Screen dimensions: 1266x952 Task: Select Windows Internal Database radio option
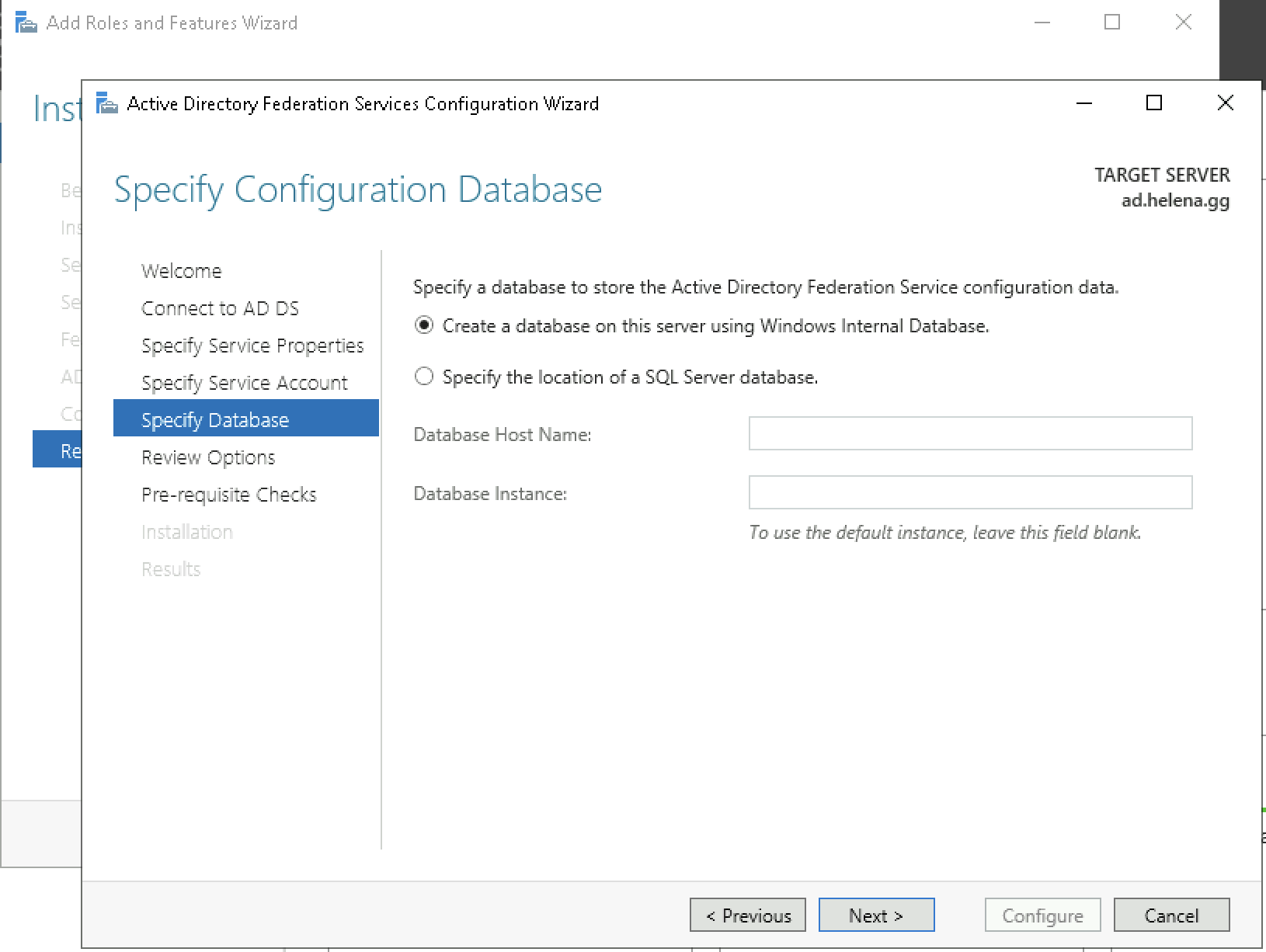coord(424,326)
